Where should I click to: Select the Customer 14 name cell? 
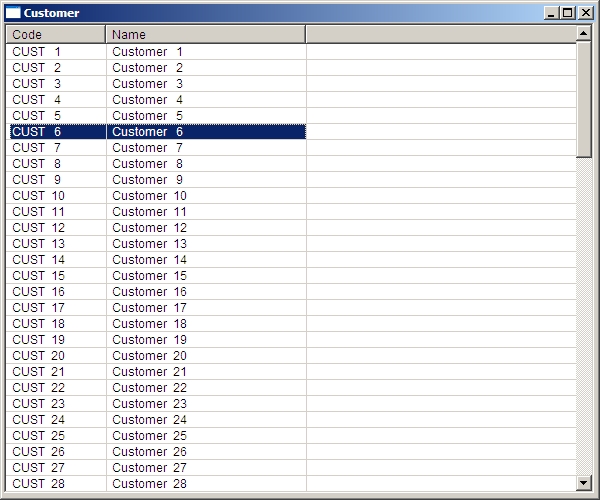pyautogui.click(x=206, y=260)
